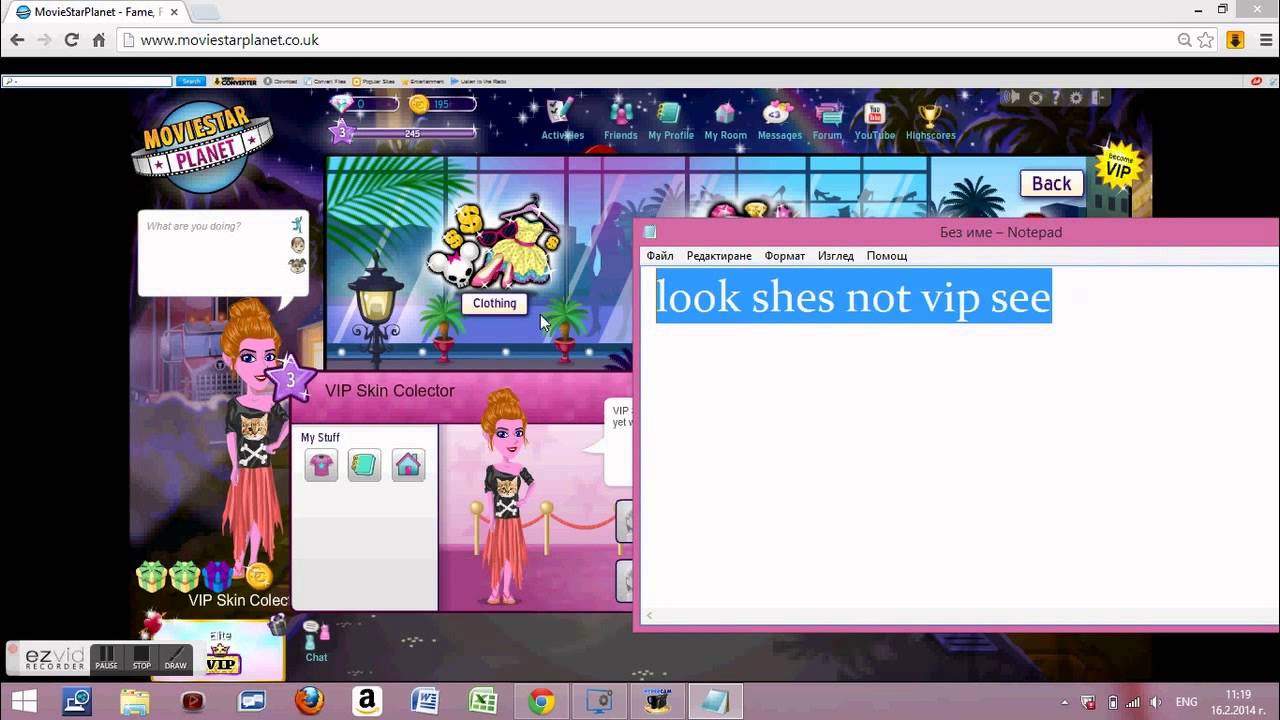Open the Помощ menu in Notepad
Image resolution: width=1280 pixels, height=720 pixels.
click(887, 256)
